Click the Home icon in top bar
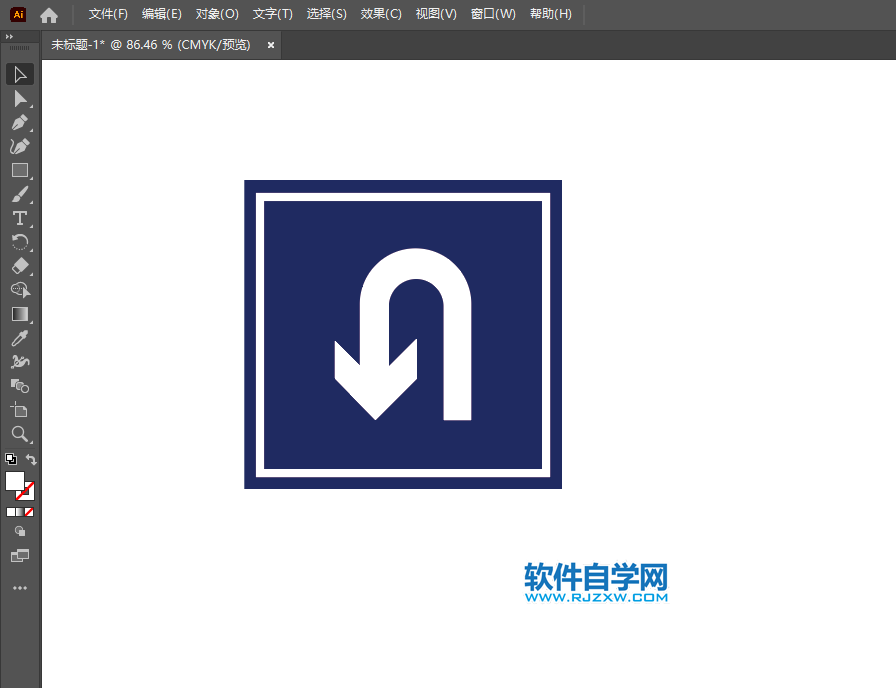This screenshot has width=896, height=688. 48,14
